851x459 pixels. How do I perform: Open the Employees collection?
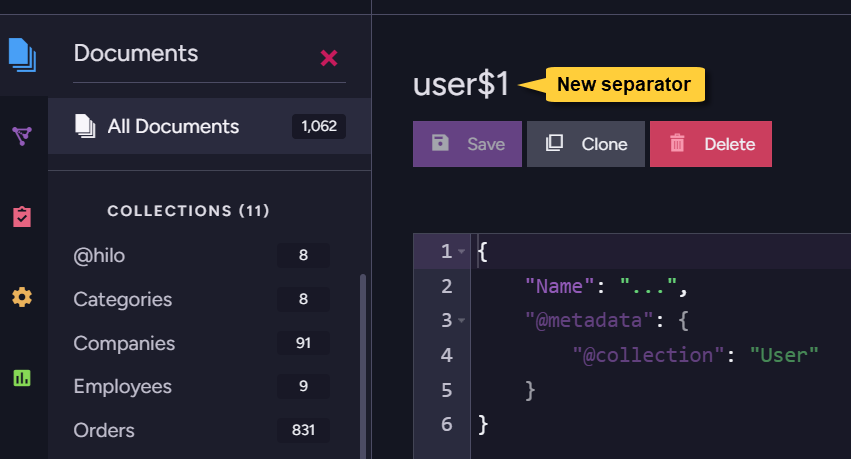click(x=123, y=386)
